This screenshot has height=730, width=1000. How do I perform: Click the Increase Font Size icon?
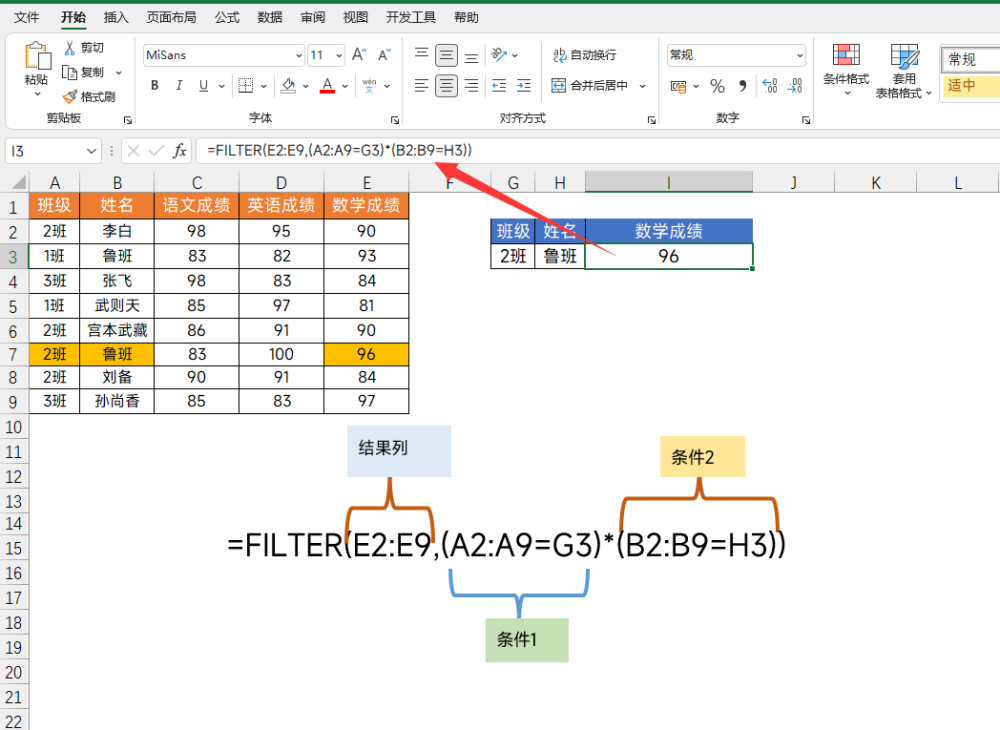coord(359,56)
